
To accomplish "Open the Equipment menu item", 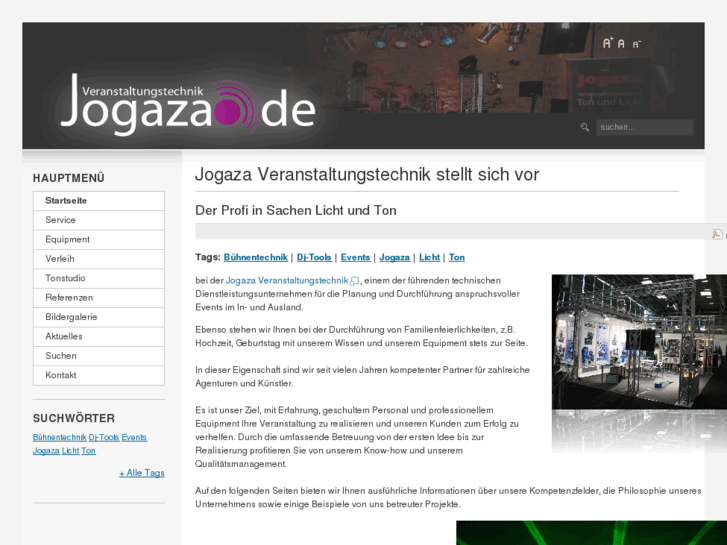I will [x=99, y=240].
